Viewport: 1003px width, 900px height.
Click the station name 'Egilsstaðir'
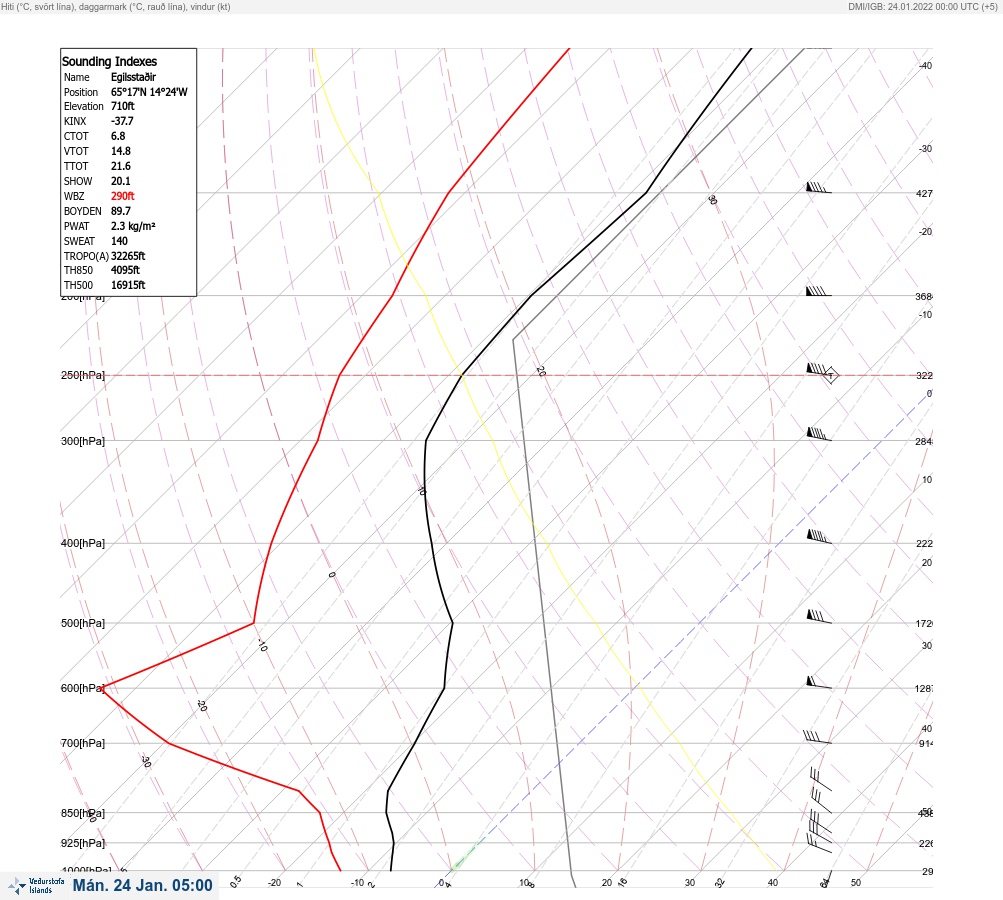click(133, 77)
